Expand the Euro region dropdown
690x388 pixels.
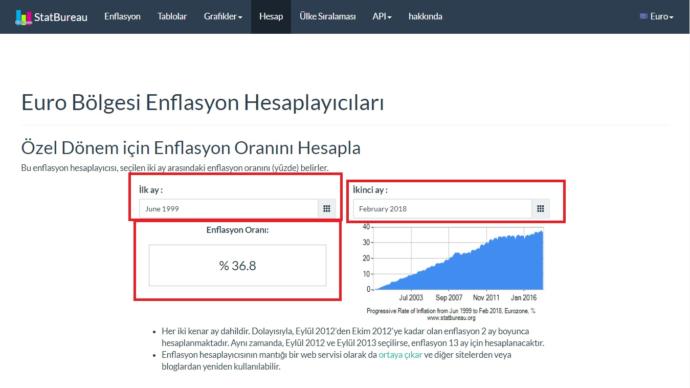[x=661, y=16]
